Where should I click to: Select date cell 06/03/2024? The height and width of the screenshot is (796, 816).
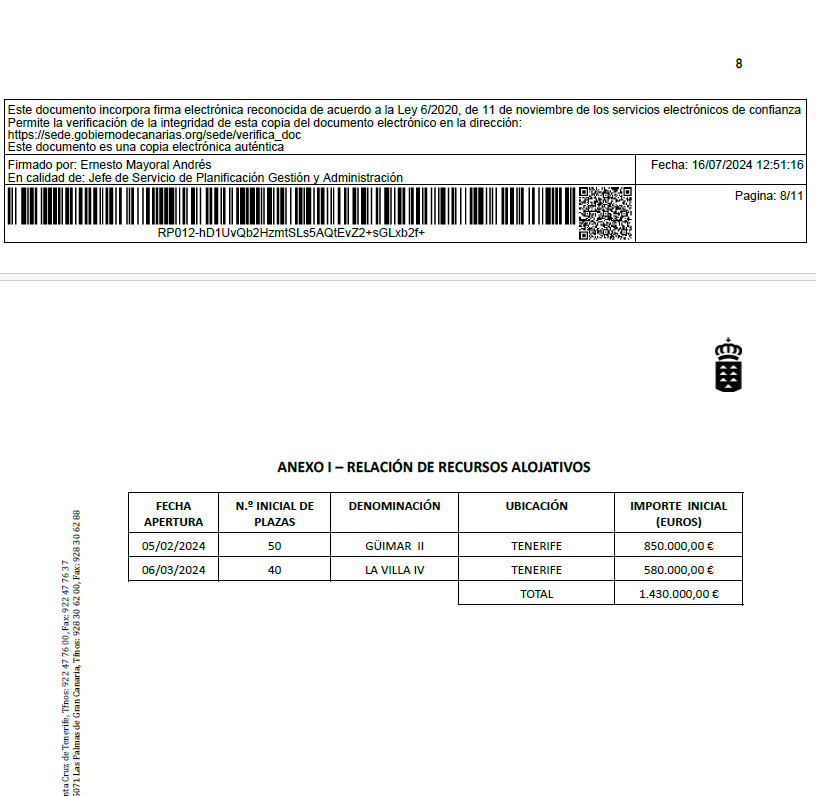pyautogui.click(x=173, y=570)
